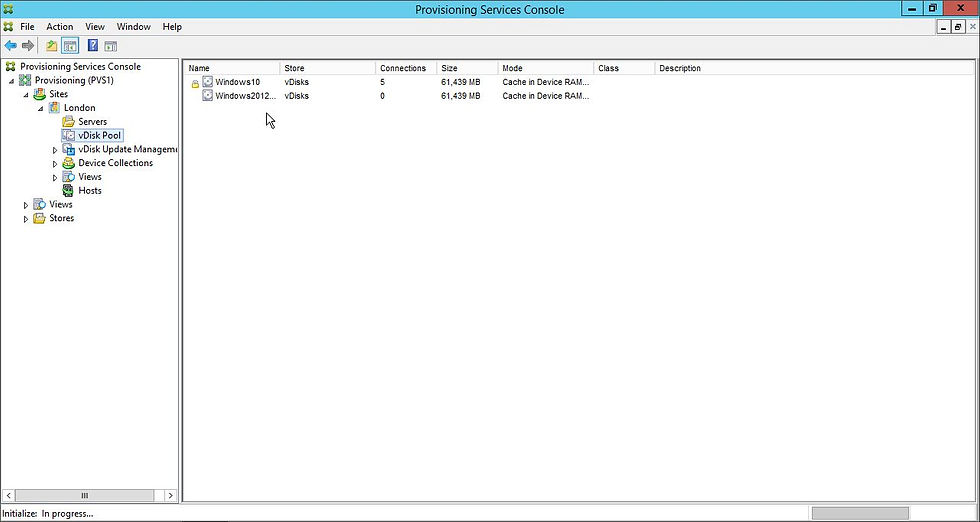Open the View menu
This screenshot has height=522, width=980.
[x=95, y=27]
